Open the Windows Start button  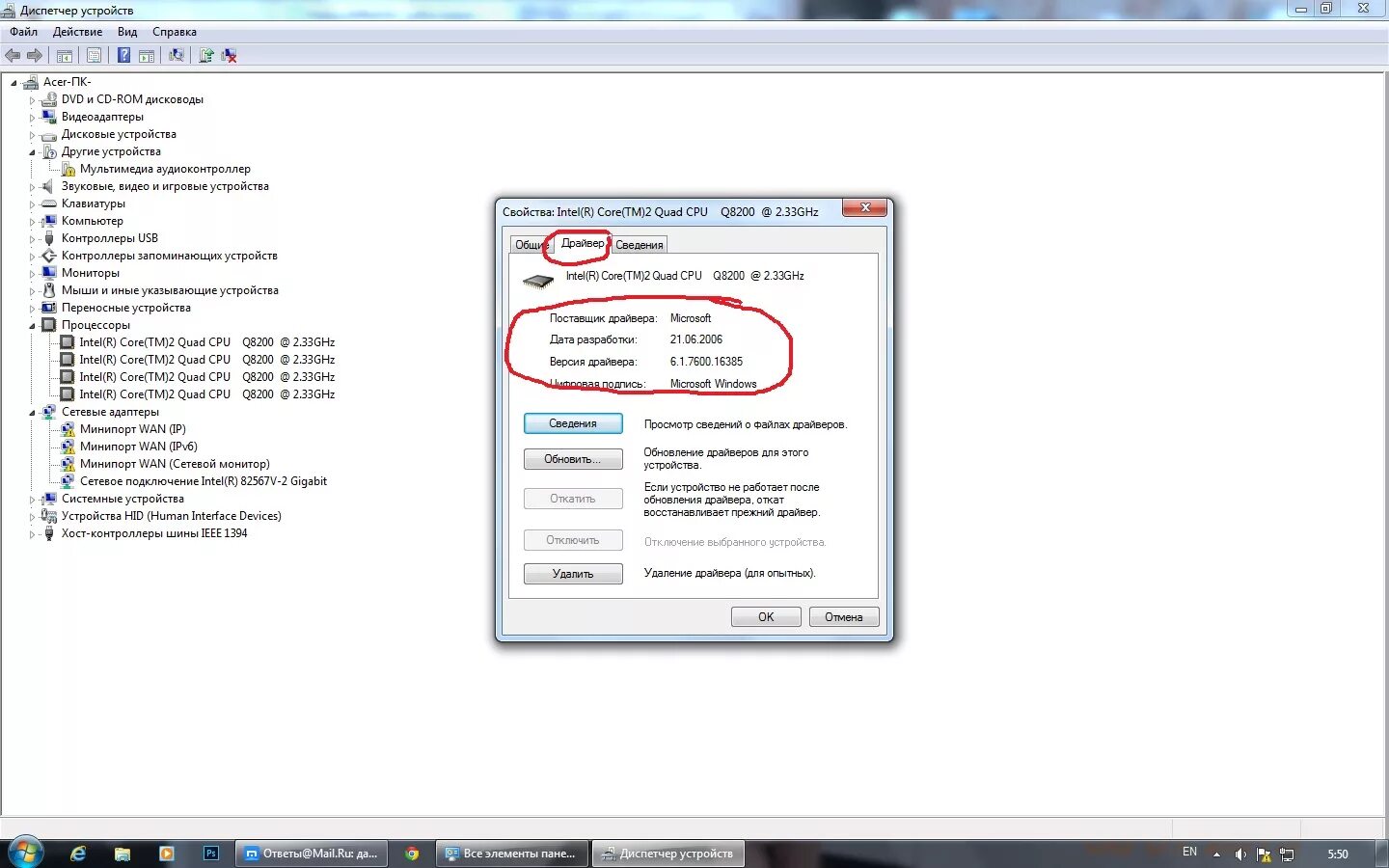click(24, 854)
